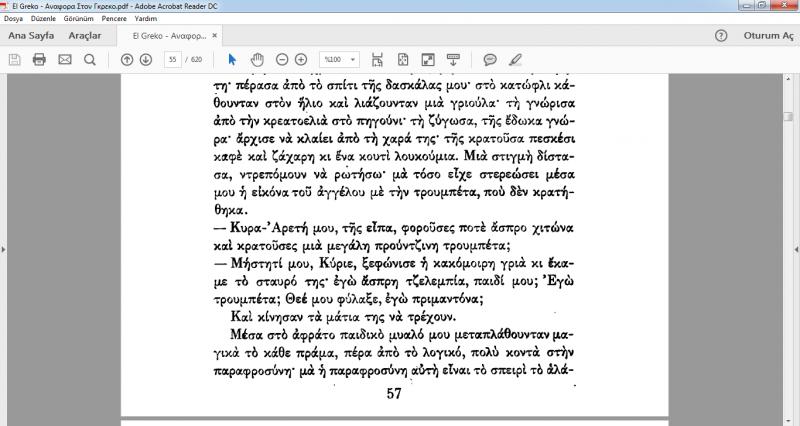Open the Find text magnifier icon
The height and width of the screenshot is (426, 800).
90,60
